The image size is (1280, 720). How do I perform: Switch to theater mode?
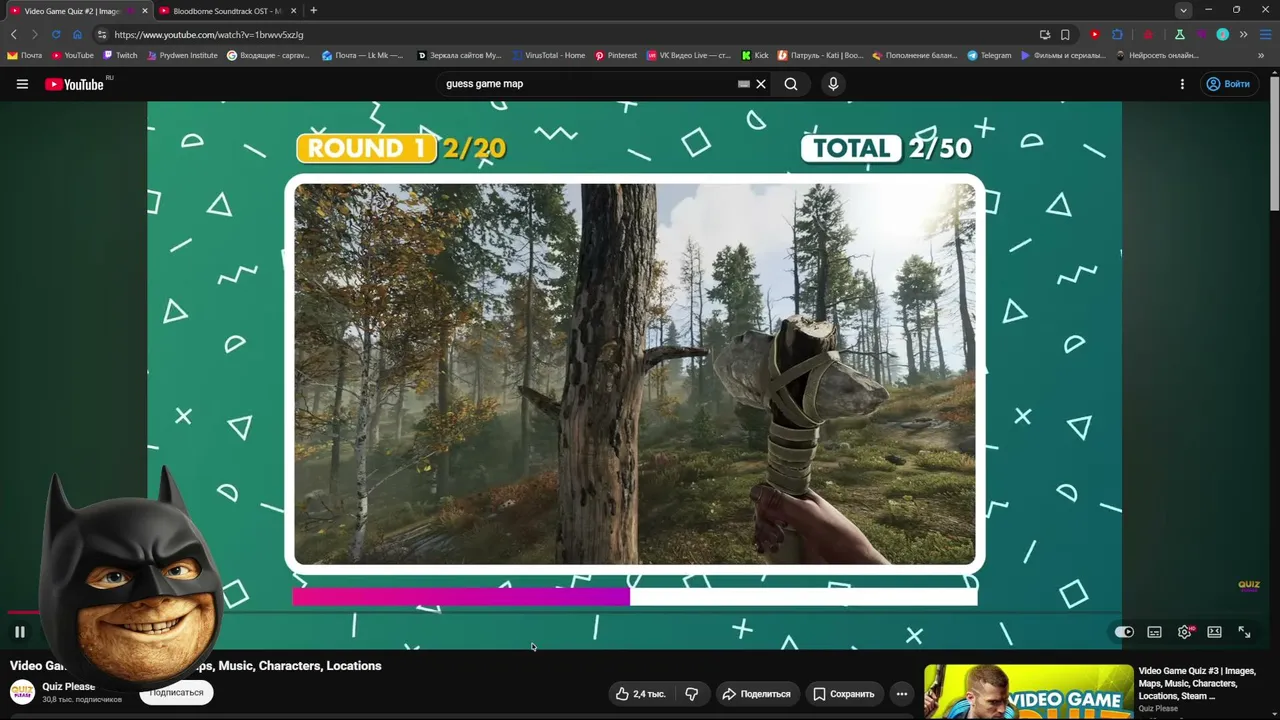1214,632
